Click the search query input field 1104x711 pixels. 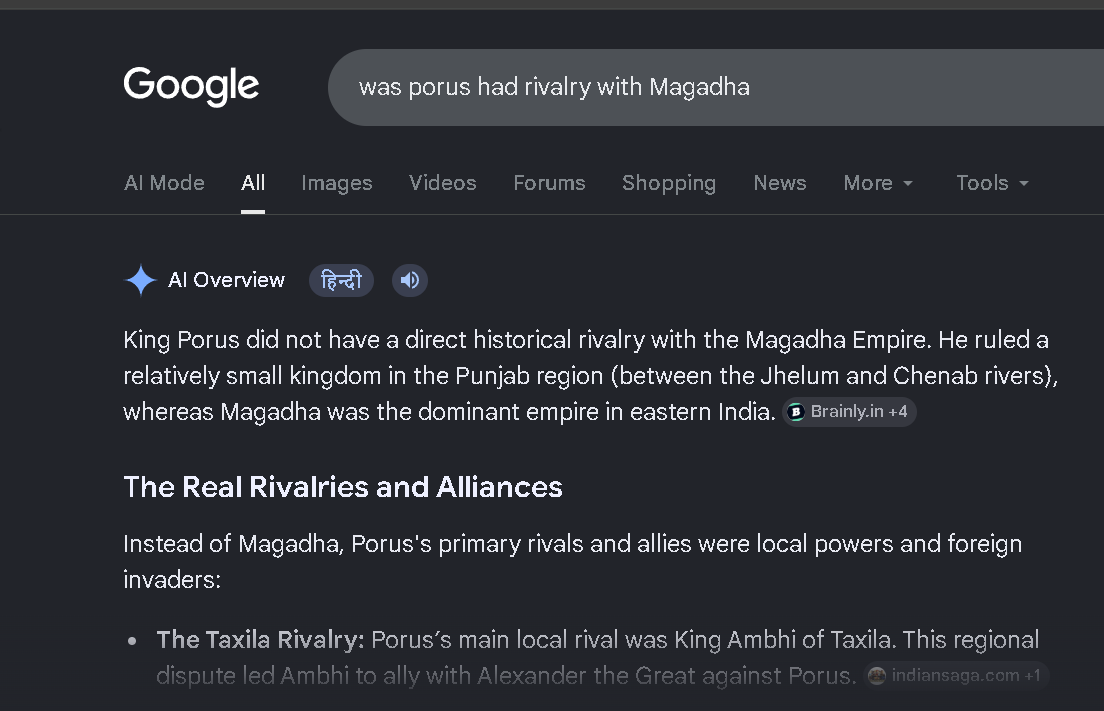(x=716, y=87)
